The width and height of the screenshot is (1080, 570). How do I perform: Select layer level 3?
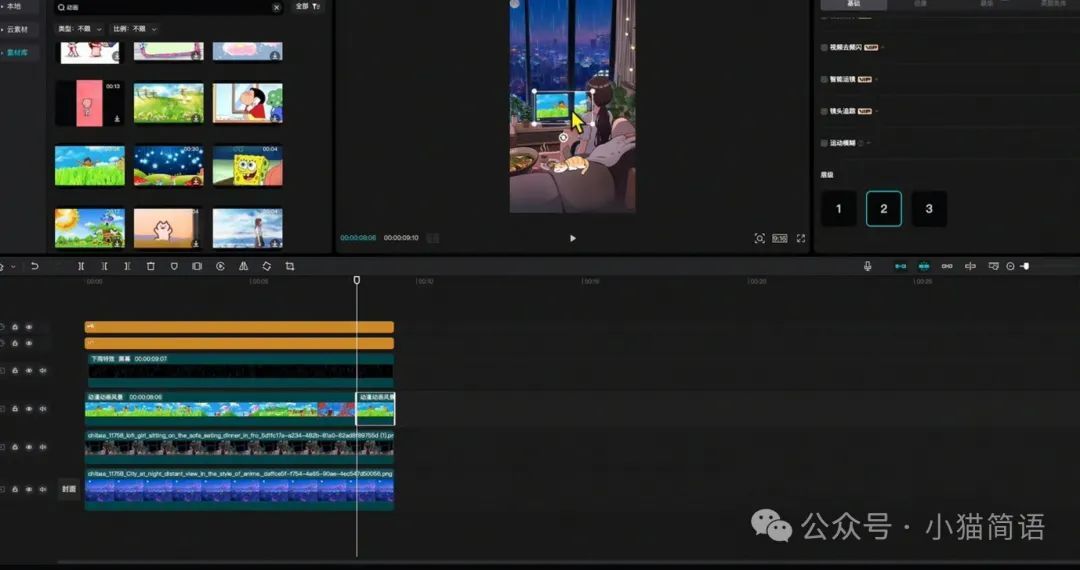point(929,209)
